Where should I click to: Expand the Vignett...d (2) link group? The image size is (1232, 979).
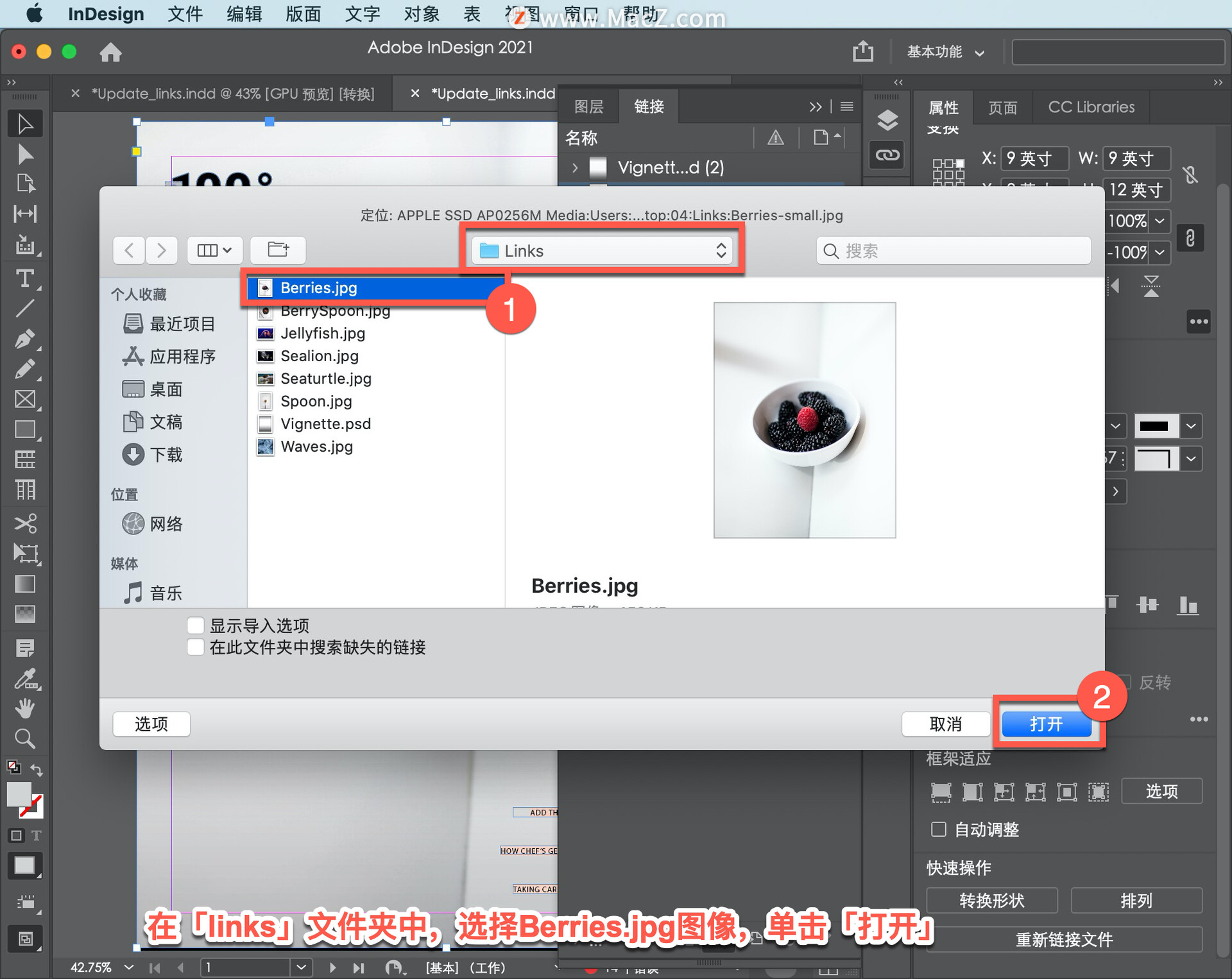[x=575, y=167]
